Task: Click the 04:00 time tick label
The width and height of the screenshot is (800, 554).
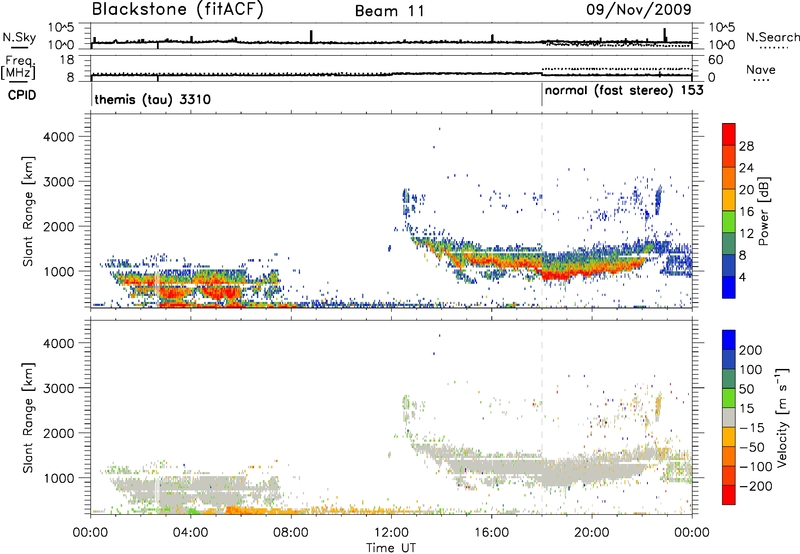Action: pos(190,533)
